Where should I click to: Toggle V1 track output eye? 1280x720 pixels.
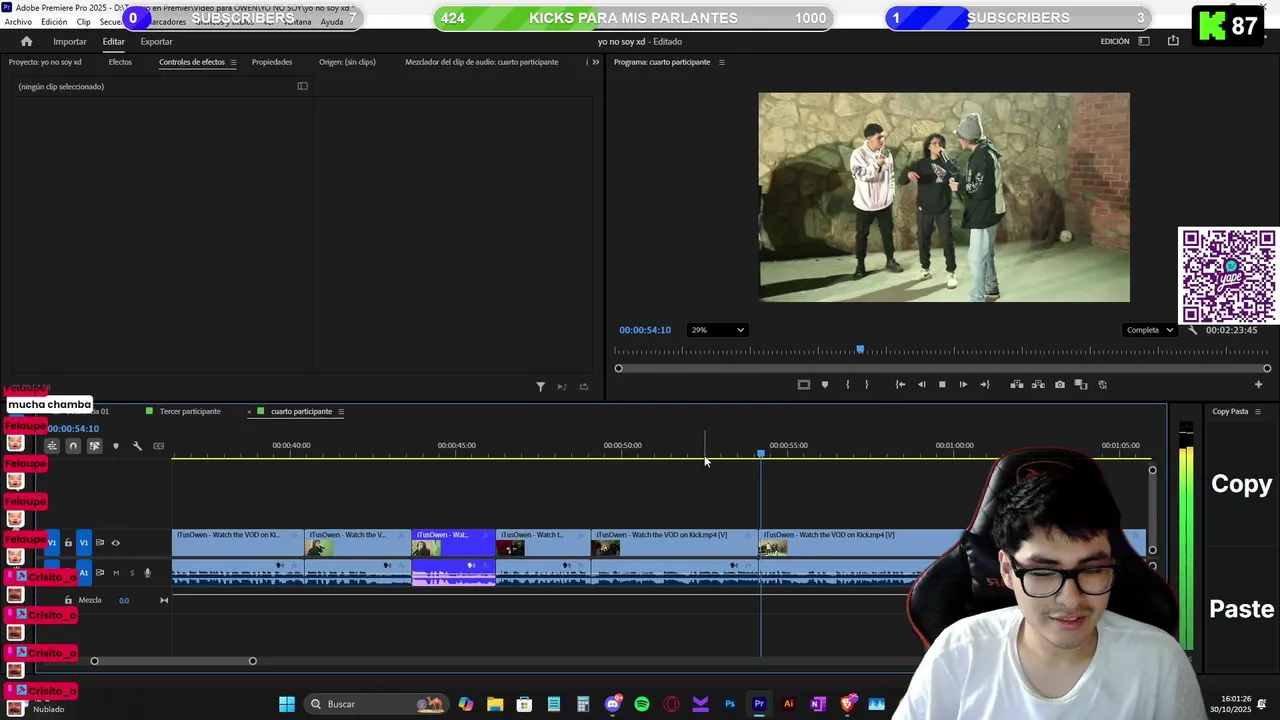pyautogui.click(x=115, y=543)
